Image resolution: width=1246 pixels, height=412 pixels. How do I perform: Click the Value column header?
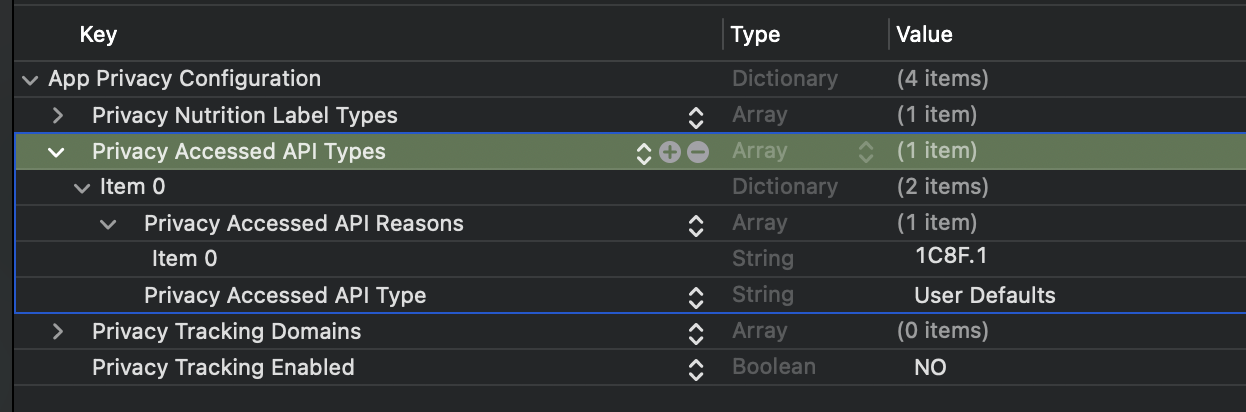pos(924,35)
